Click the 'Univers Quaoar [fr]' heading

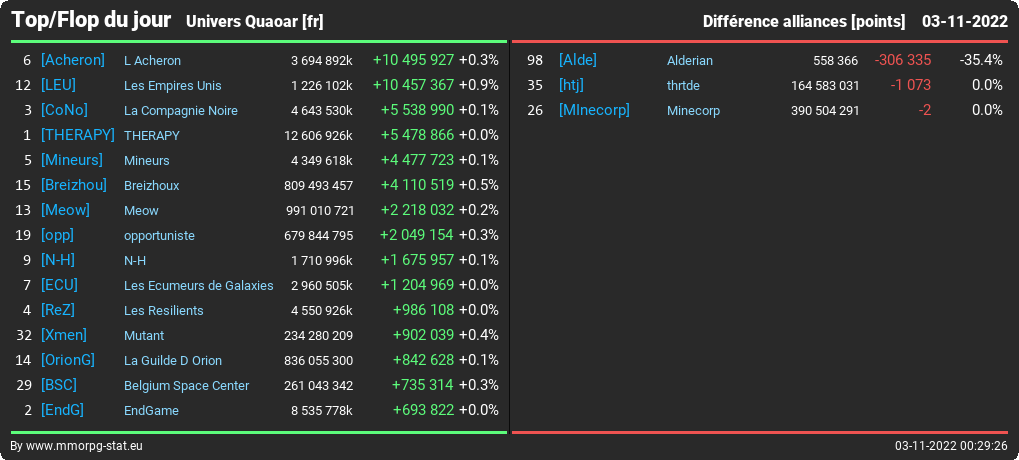click(x=255, y=22)
